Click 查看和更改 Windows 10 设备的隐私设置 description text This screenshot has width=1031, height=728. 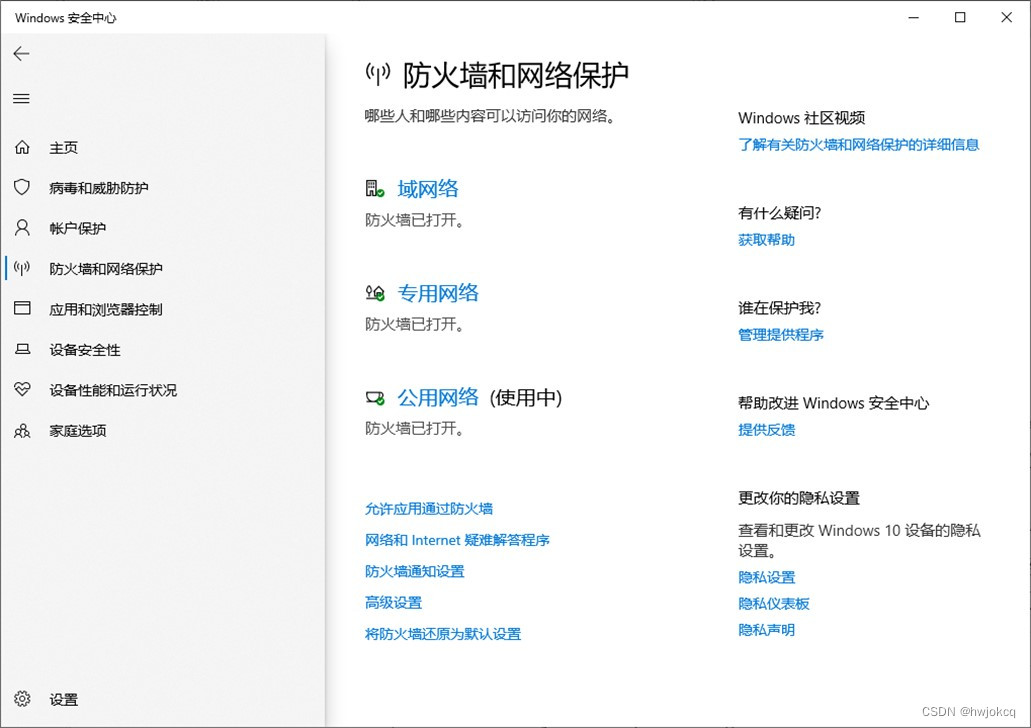[x=859, y=540]
